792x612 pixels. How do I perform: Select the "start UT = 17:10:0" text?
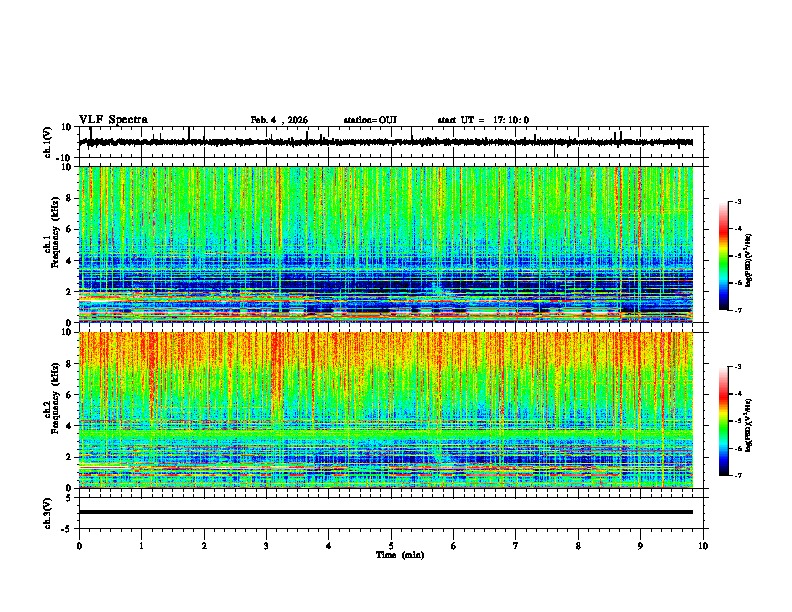pyautogui.click(x=483, y=120)
